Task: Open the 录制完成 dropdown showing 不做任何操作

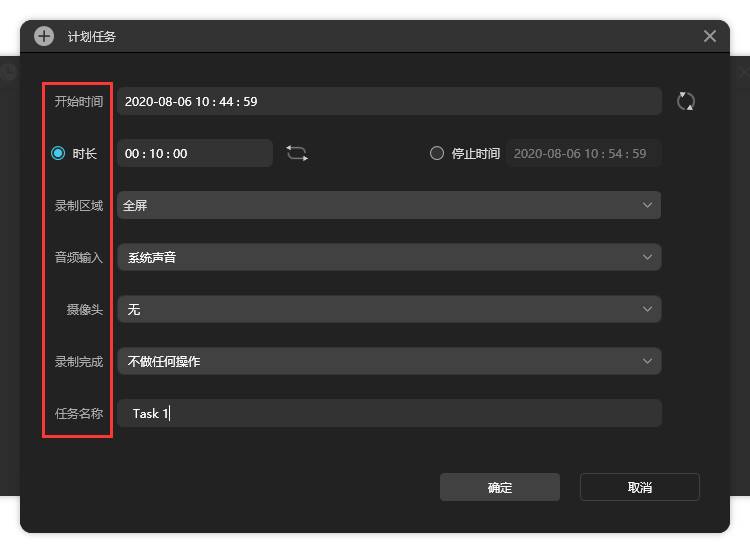Action: click(x=389, y=361)
